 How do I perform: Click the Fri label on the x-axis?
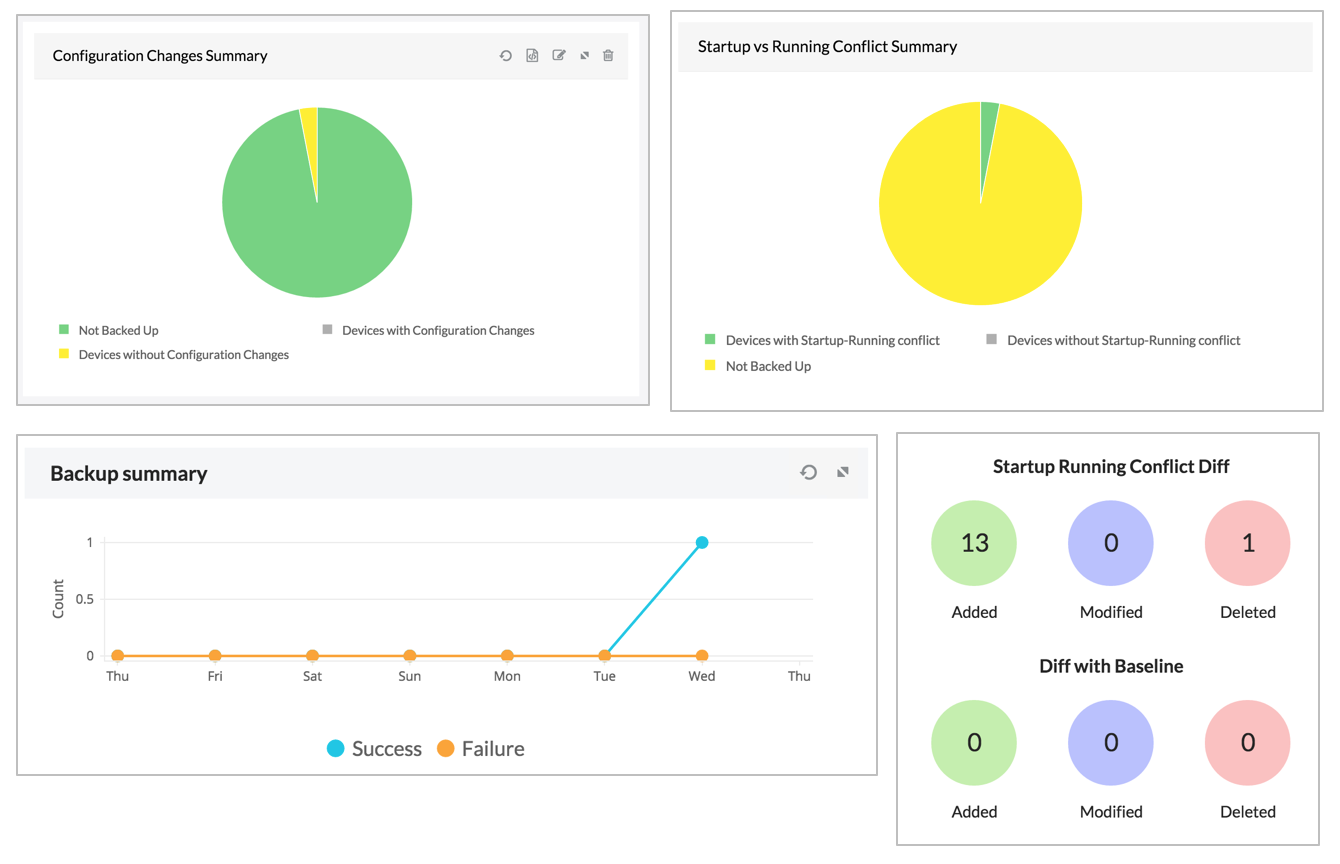215,676
